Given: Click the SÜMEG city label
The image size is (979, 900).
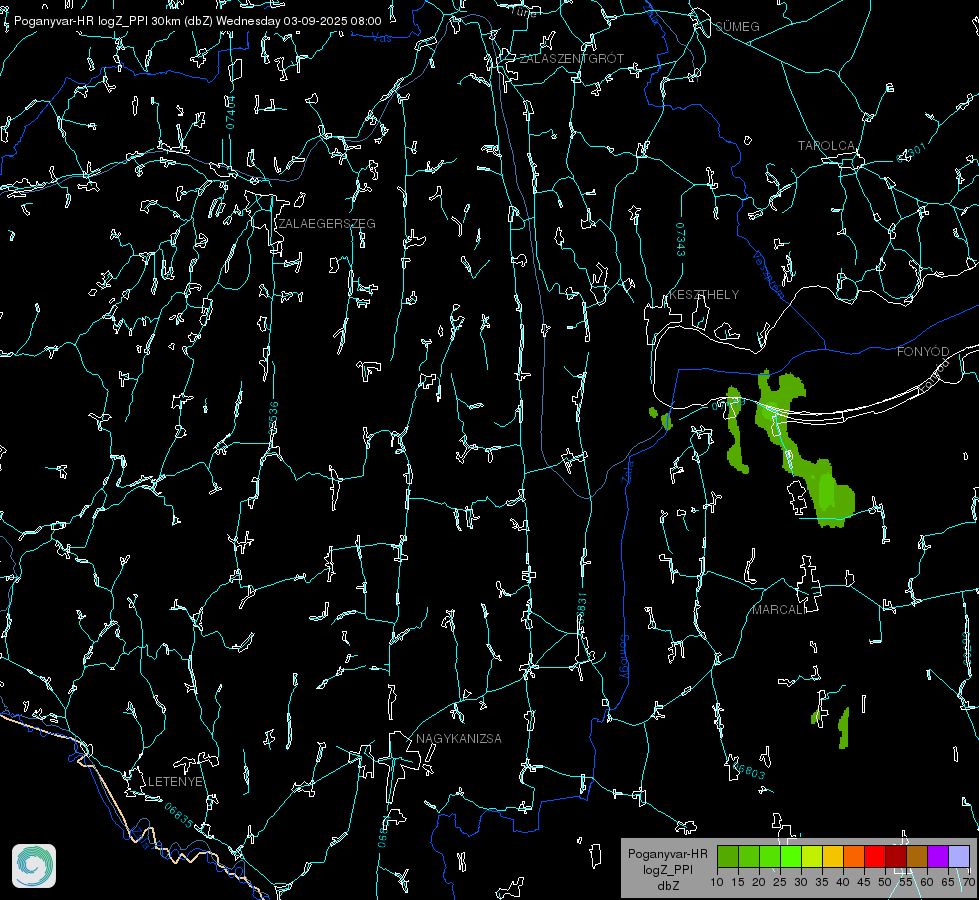Looking at the screenshot, I should point(737,26).
